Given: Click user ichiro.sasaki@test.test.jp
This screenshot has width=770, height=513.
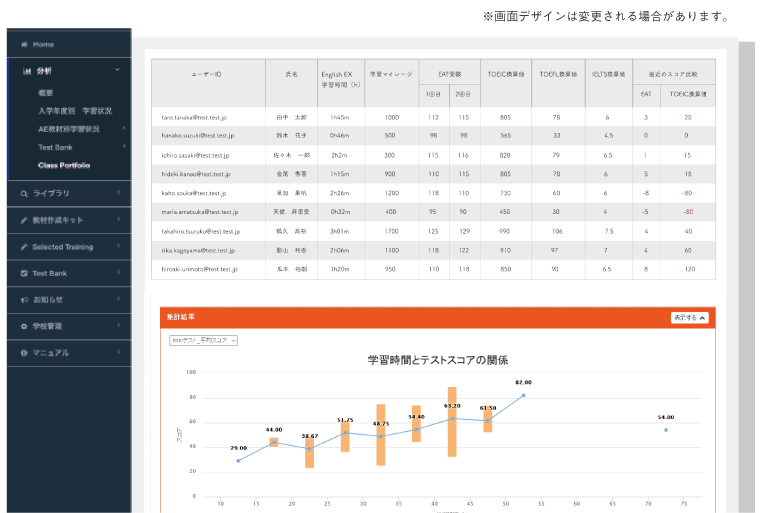Looking at the screenshot, I should 195,156.
